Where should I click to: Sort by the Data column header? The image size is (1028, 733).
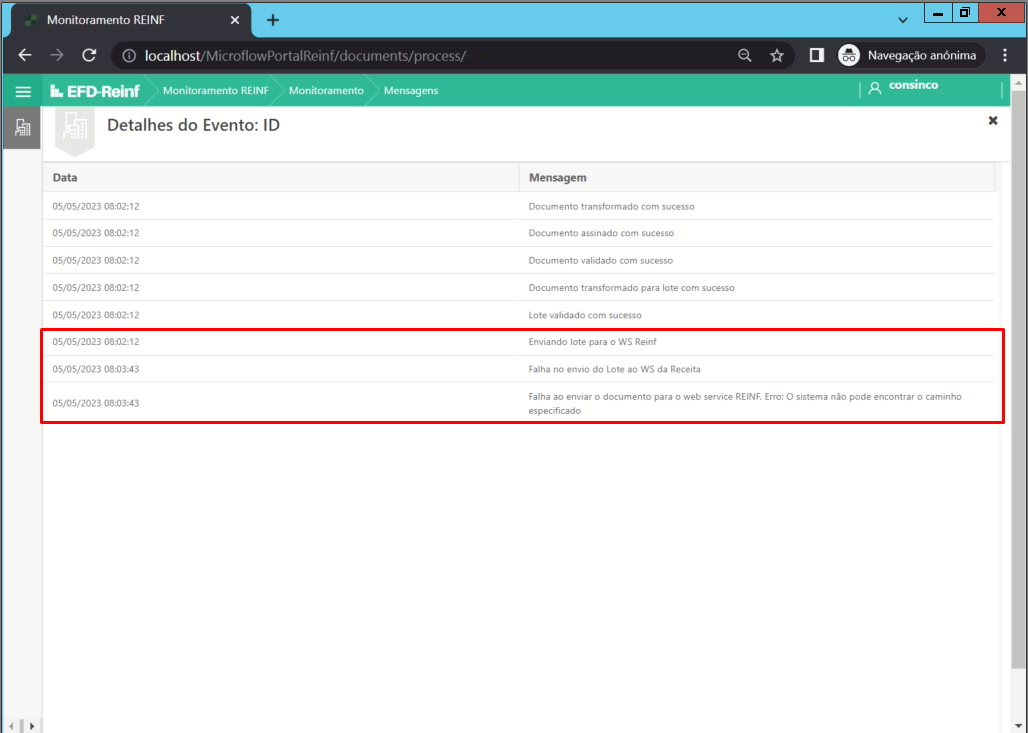click(x=66, y=177)
